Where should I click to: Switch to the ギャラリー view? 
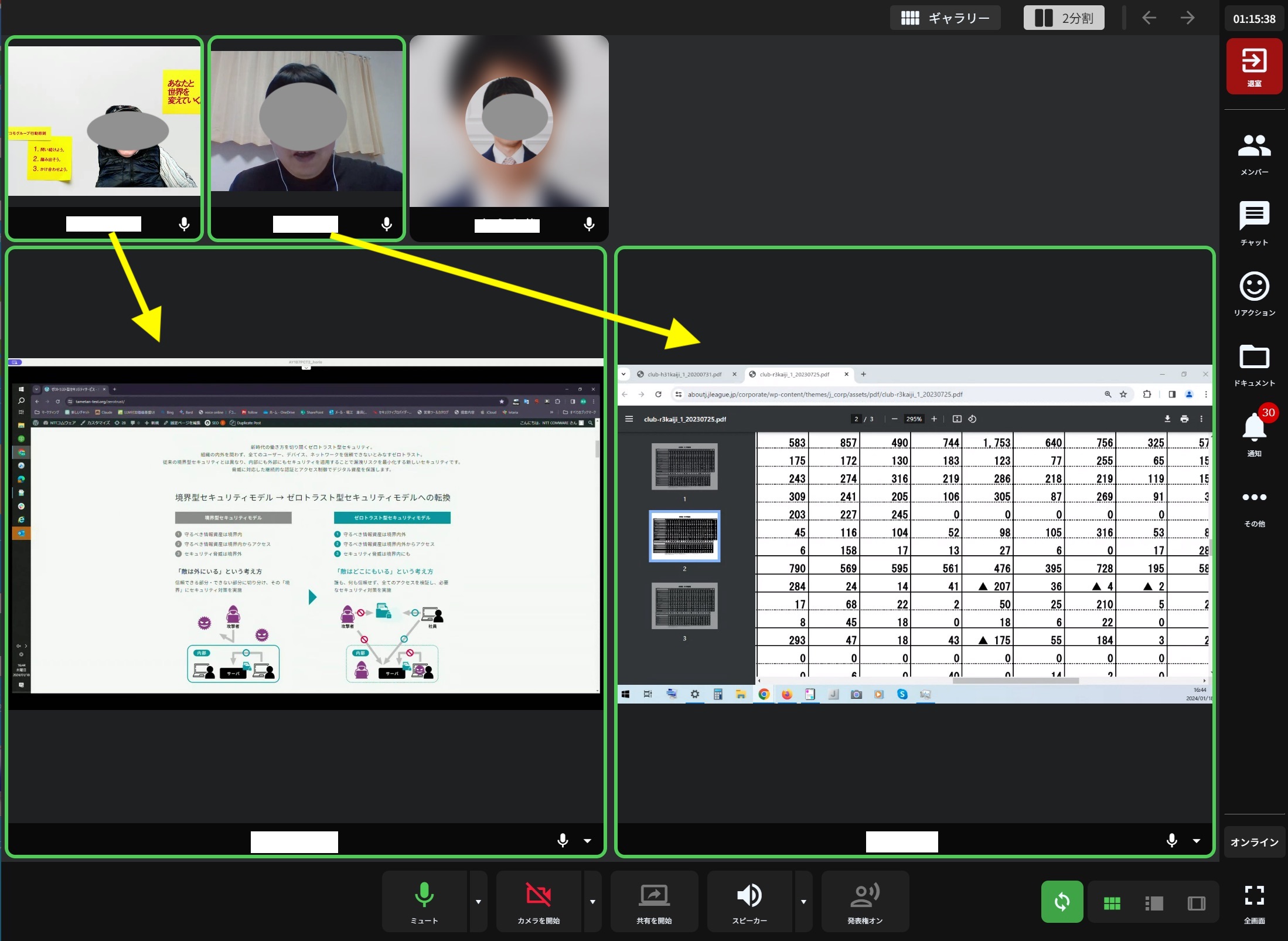tap(945, 18)
